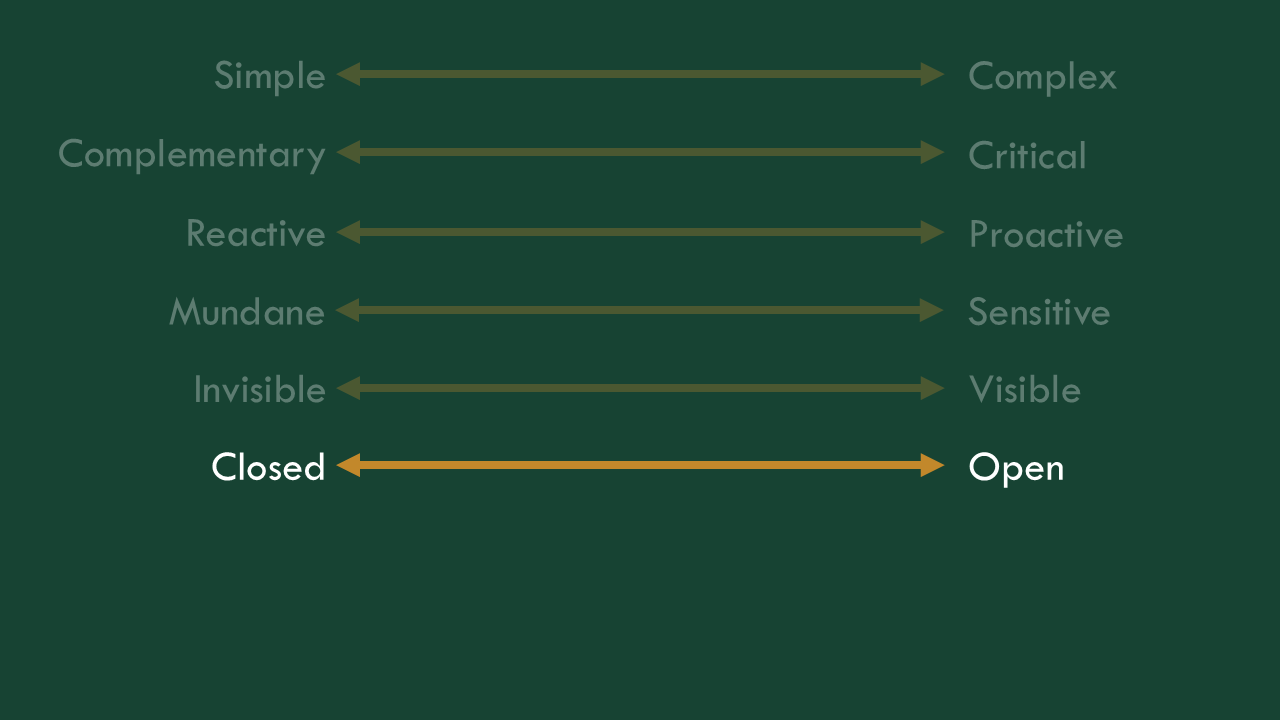Click the Invisible–Visible double arrow
The width and height of the screenshot is (1280, 720).
640,388
